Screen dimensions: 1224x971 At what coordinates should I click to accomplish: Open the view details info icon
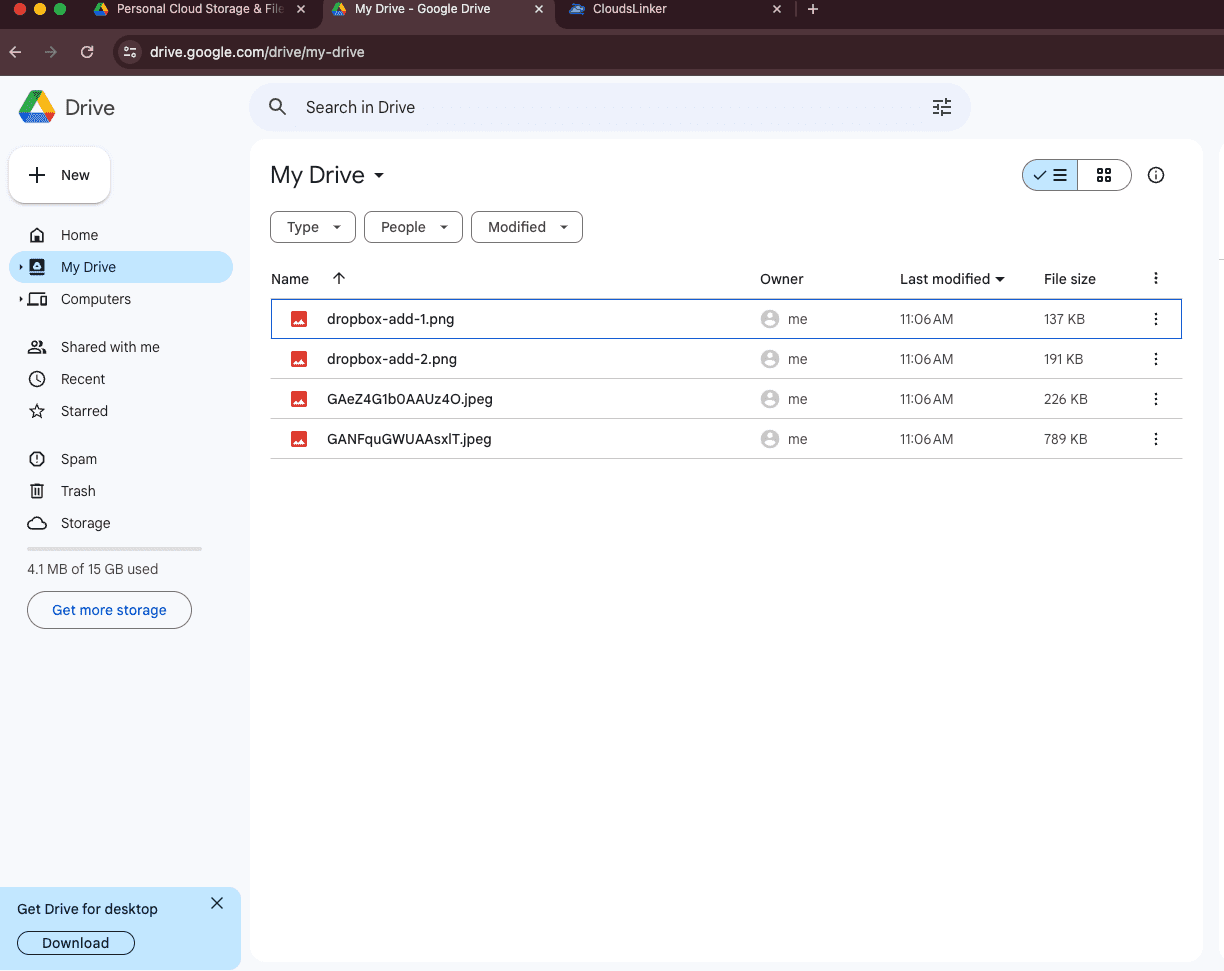[x=1156, y=175]
